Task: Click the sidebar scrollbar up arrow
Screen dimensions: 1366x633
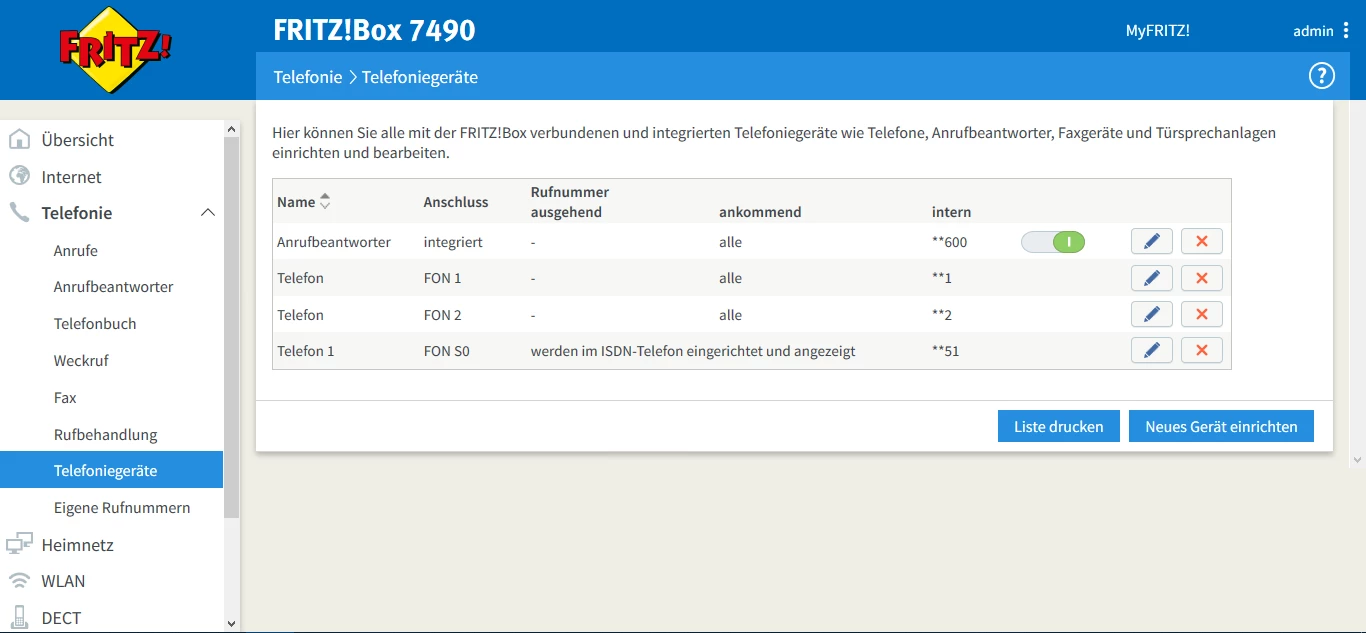Action: coord(232,129)
